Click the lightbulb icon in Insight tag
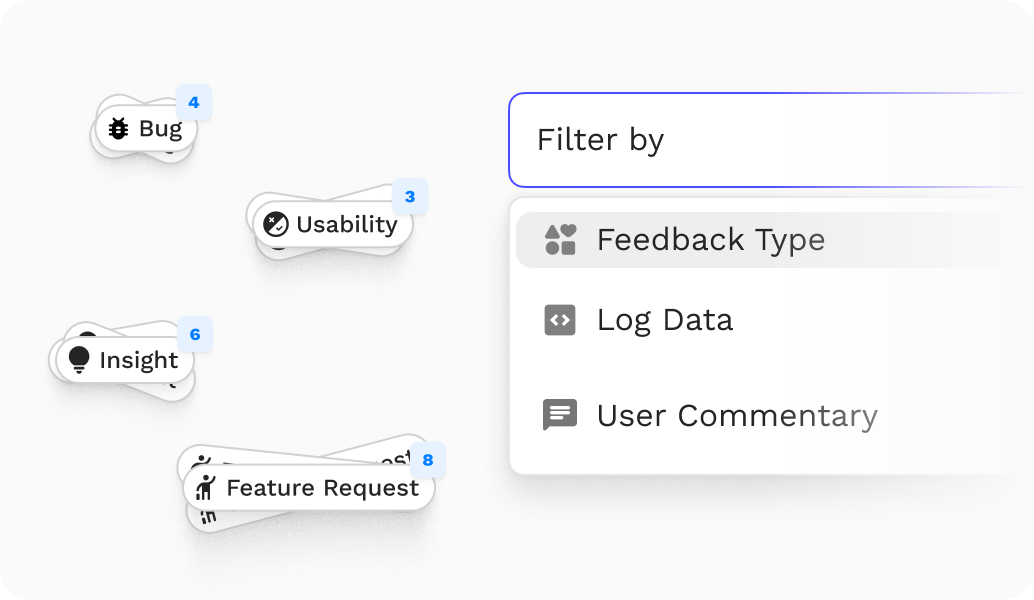 click(79, 360)
